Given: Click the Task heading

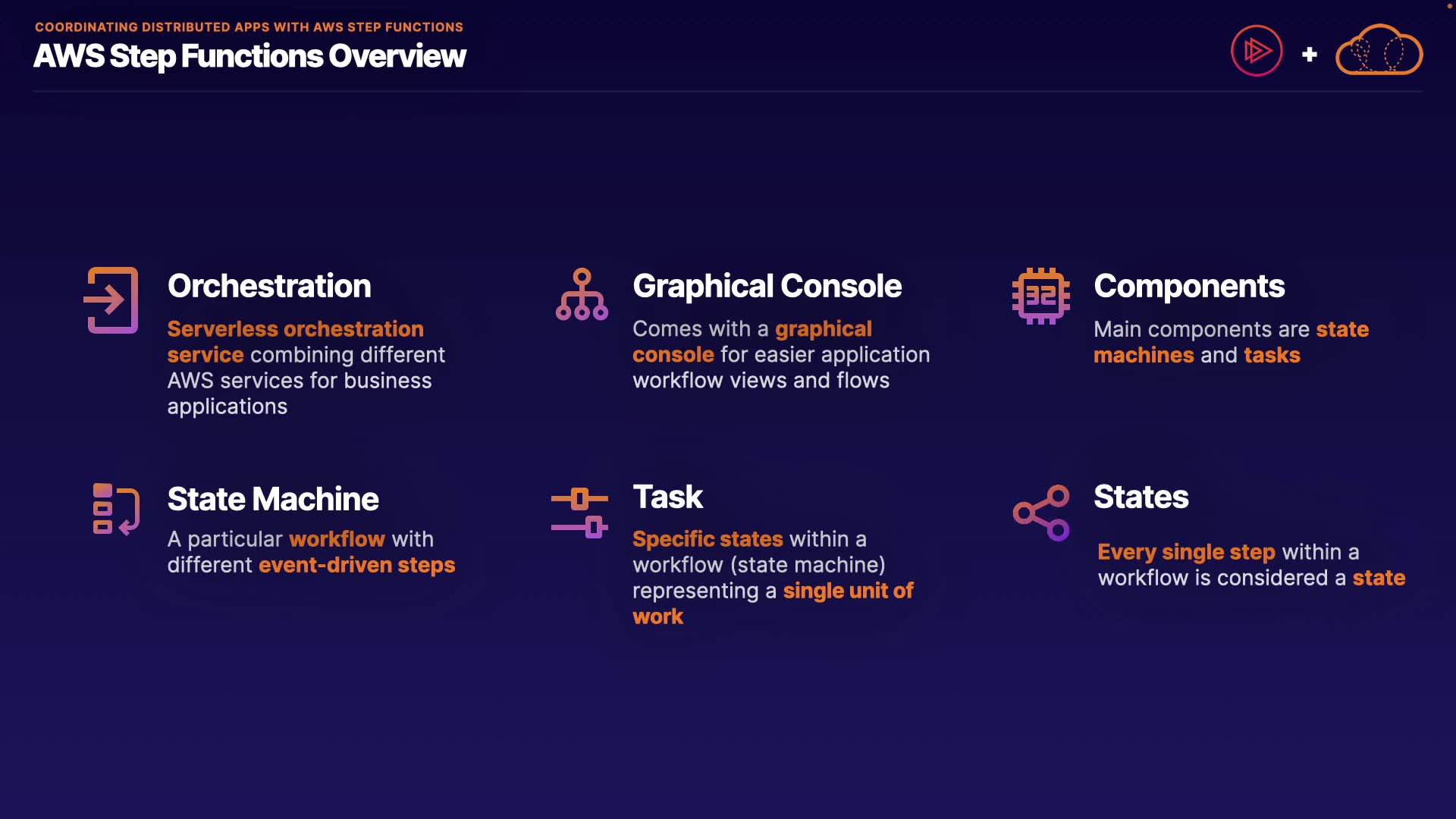Looking at the screenshot, I should point(667,497).
